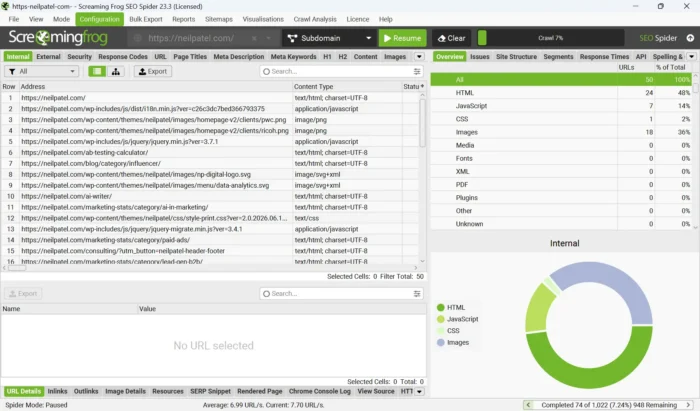Open the Subdomain crawl mode dropdown
Viewport: 700px width, 411px height.
coord(329,38)
